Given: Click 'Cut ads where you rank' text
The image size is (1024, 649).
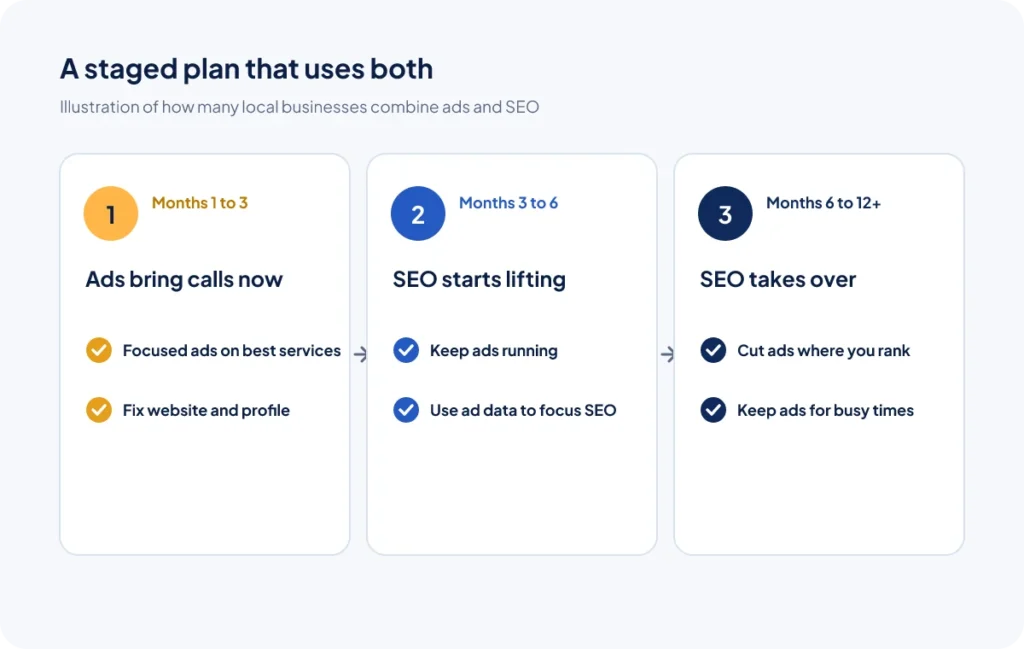Looking at the screenshot, I should point(824,351).
